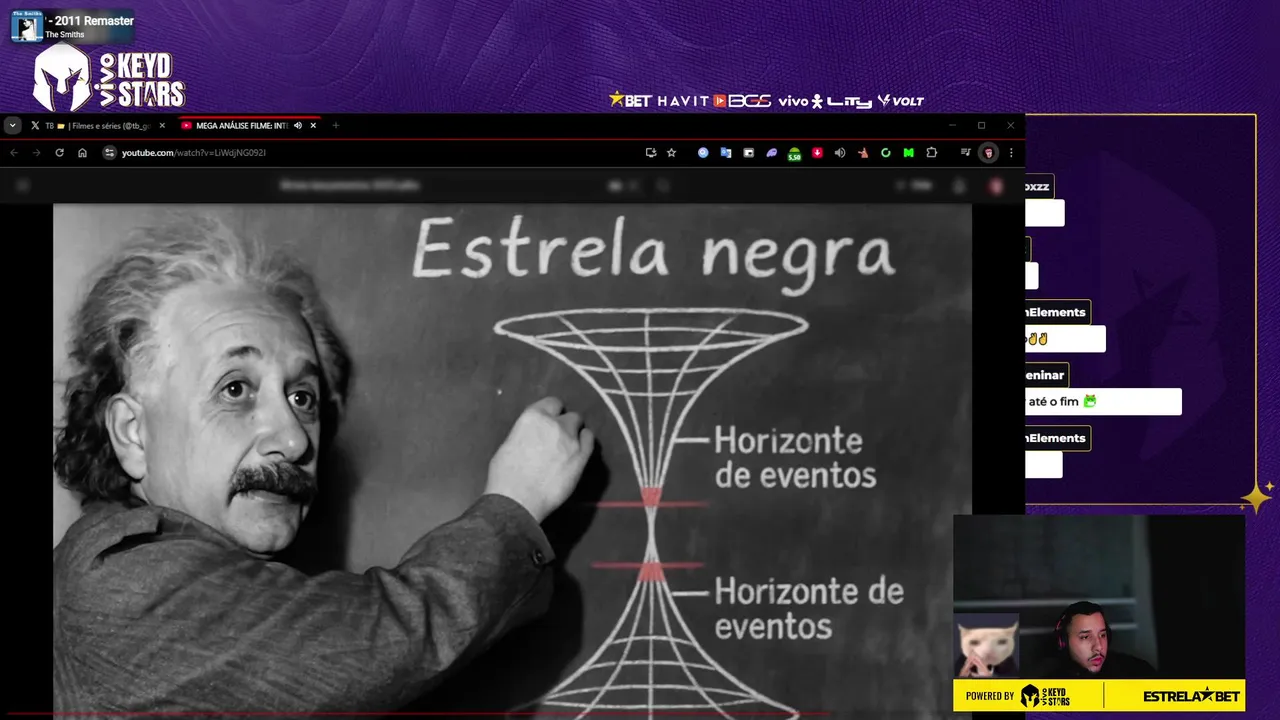1280x720 pixels.
Task: Click the ESTRELABET sponsor logo at top
Action: click(x=630, y=100)
